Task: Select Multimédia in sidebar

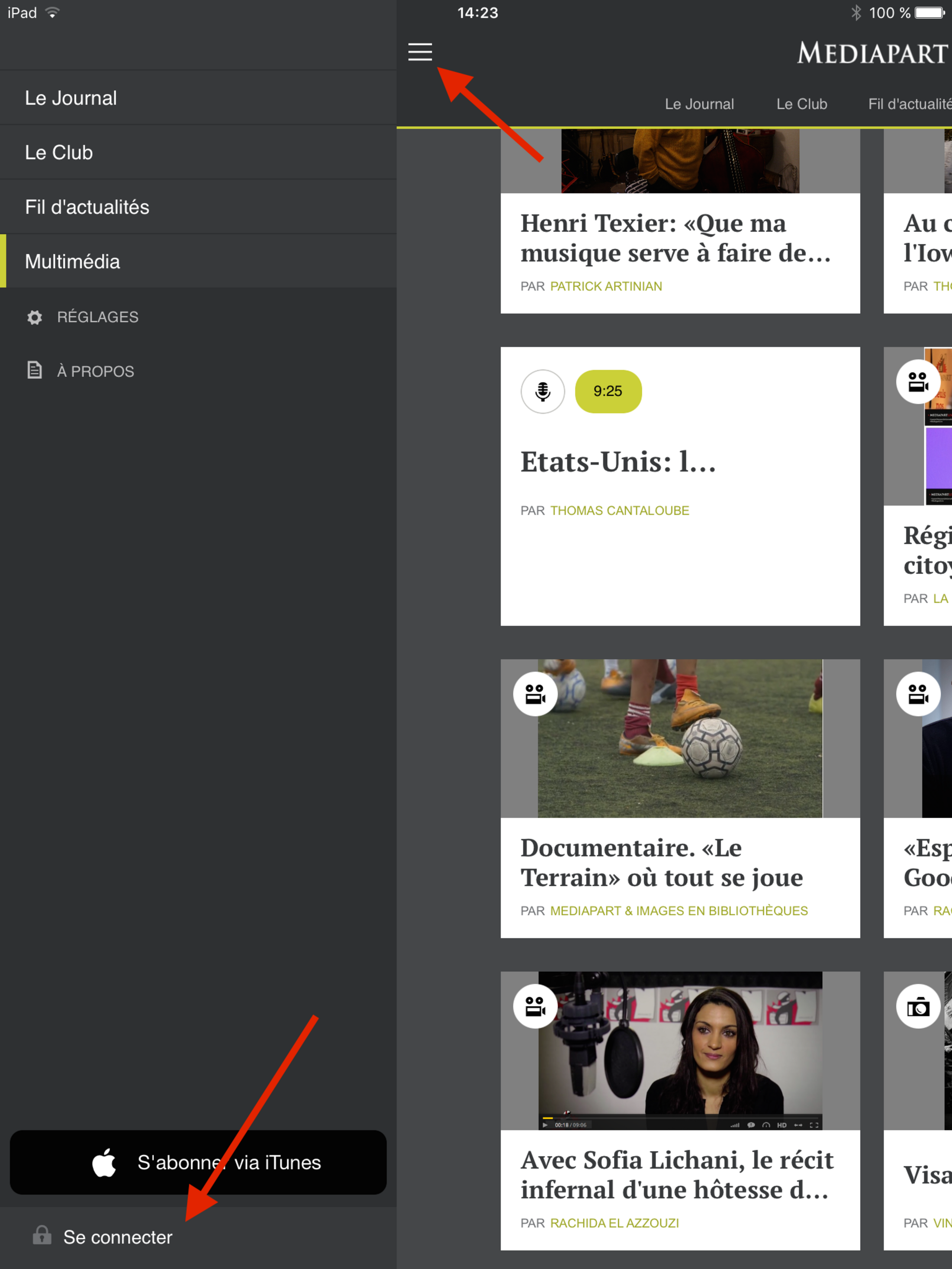Action: click(x=198, y=262)
